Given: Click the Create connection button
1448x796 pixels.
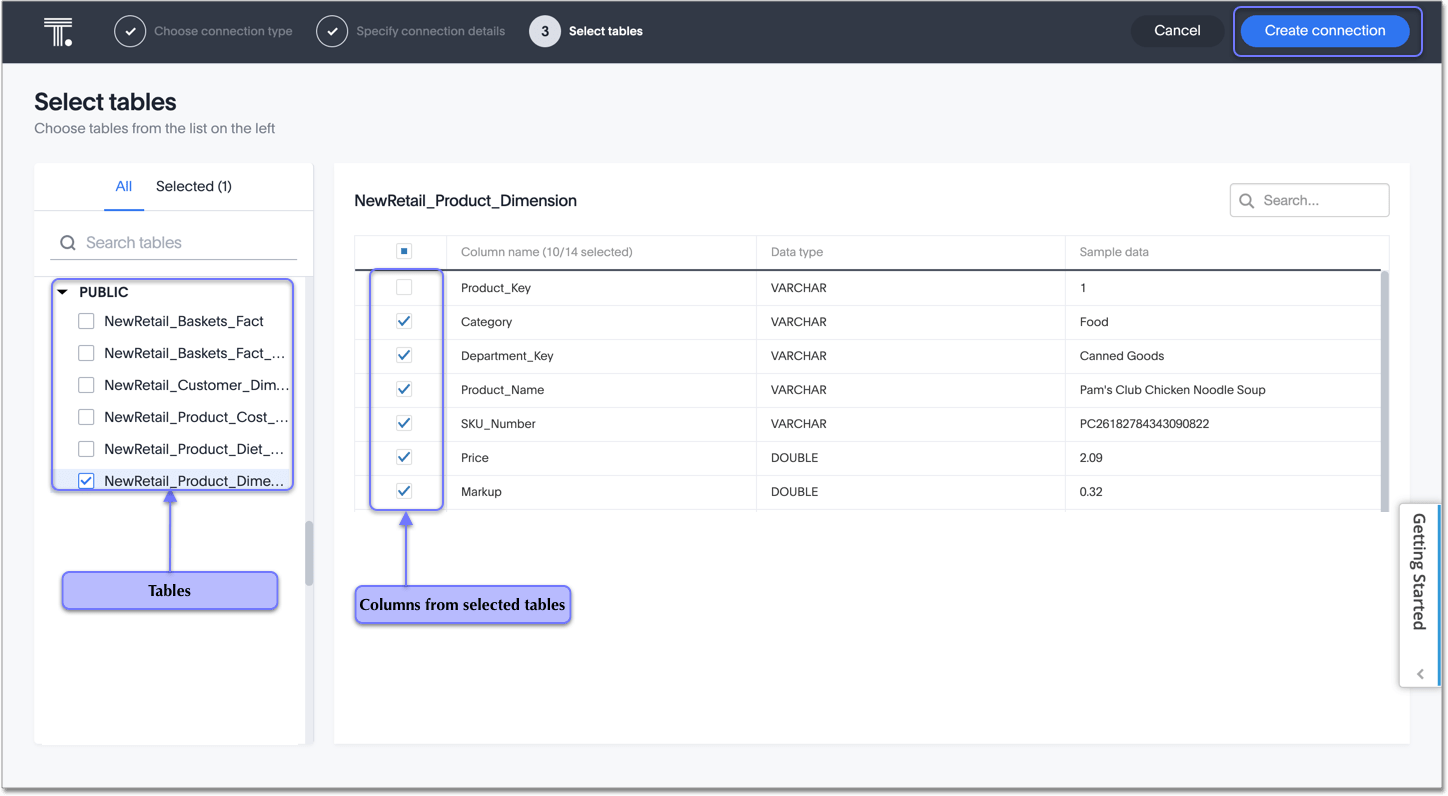Looking at the screenshot, I should (1326, 30).
